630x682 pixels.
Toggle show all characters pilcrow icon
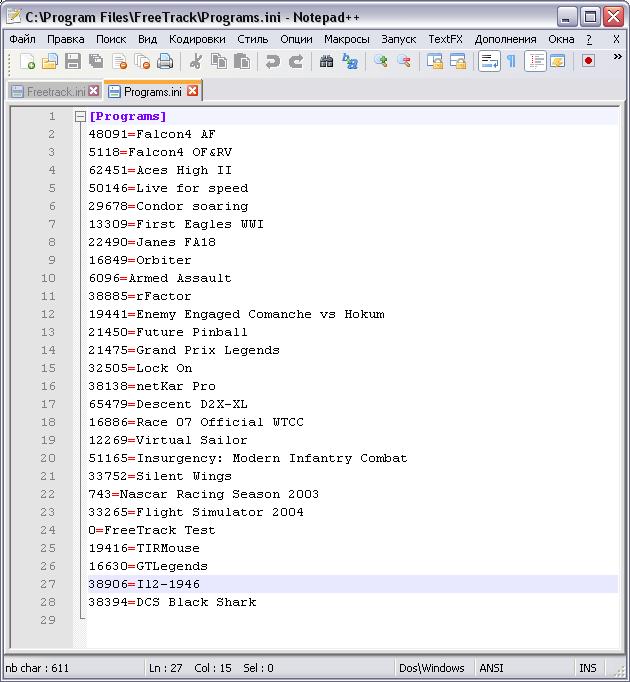pos(512,61)
